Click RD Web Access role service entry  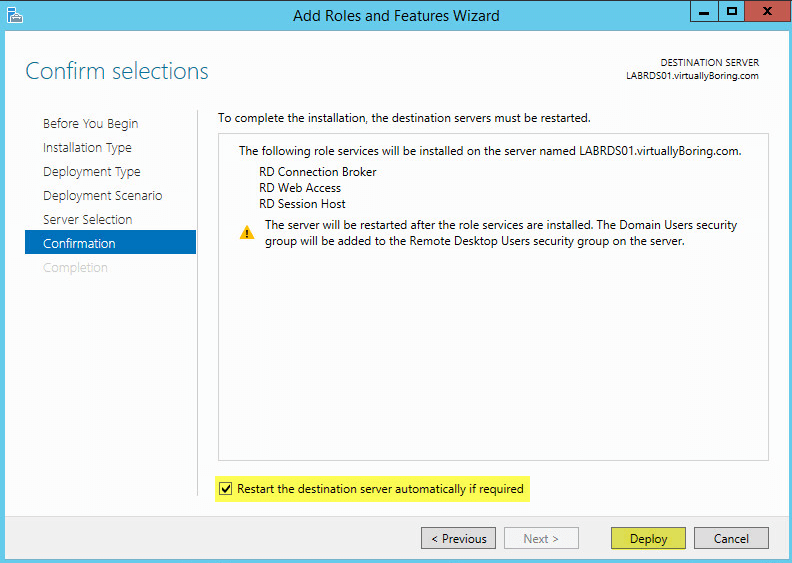click(300, 188)
